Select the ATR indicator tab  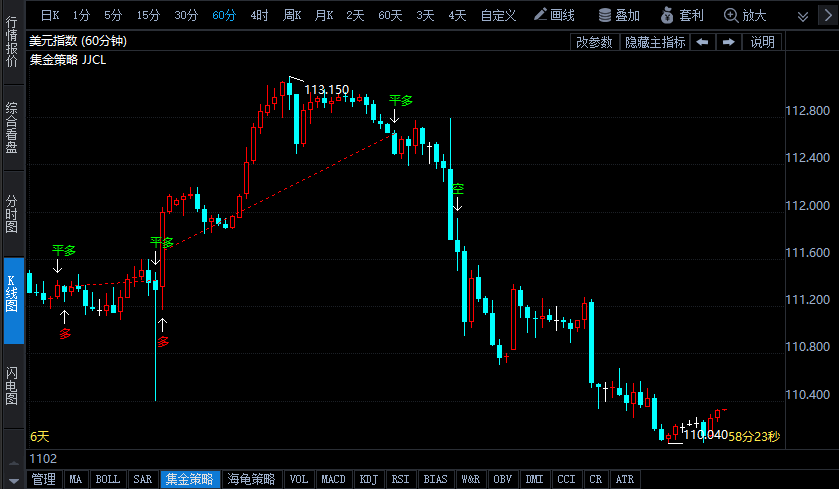point(624,479)
